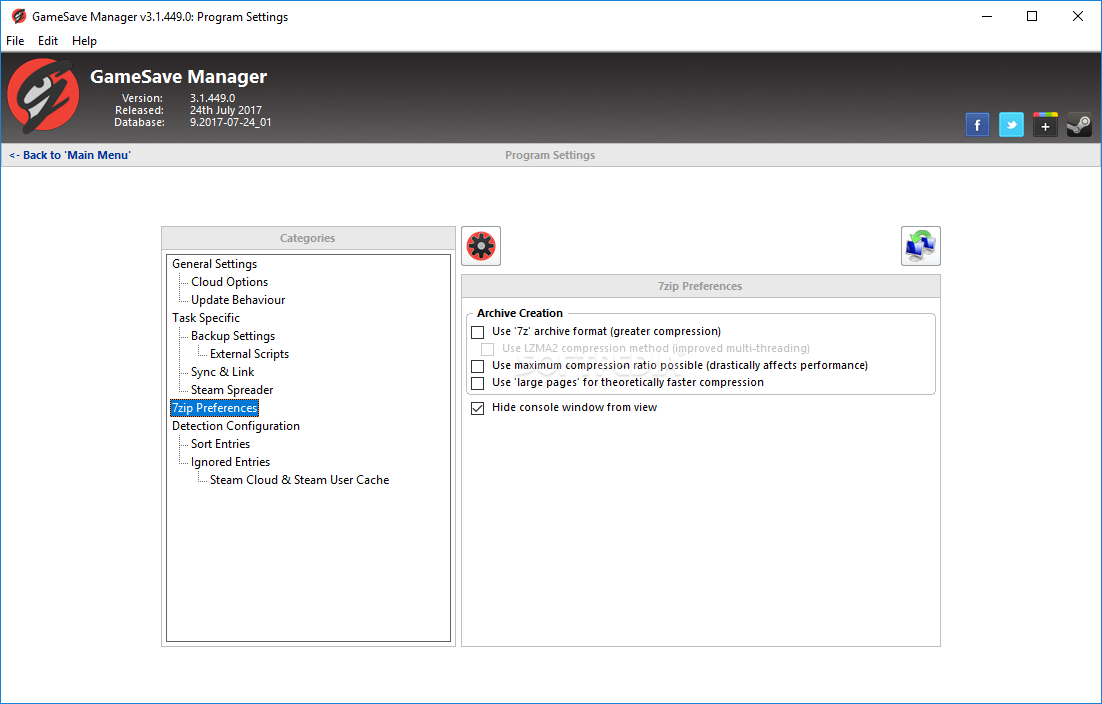Enable 'Use 7z archive format' checkbox
Image resolution: width=1102 pixels, height=704 pixels.
coord(478,332)
